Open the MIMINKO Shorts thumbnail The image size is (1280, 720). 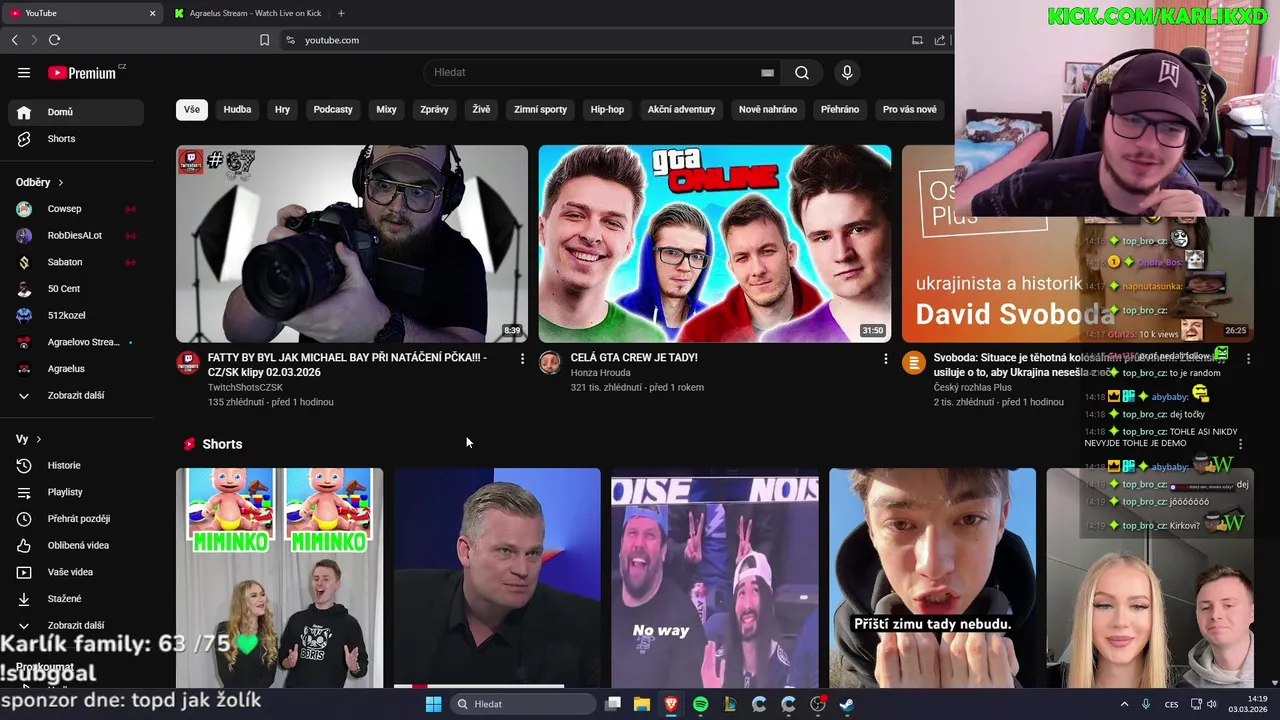point(279,578)
